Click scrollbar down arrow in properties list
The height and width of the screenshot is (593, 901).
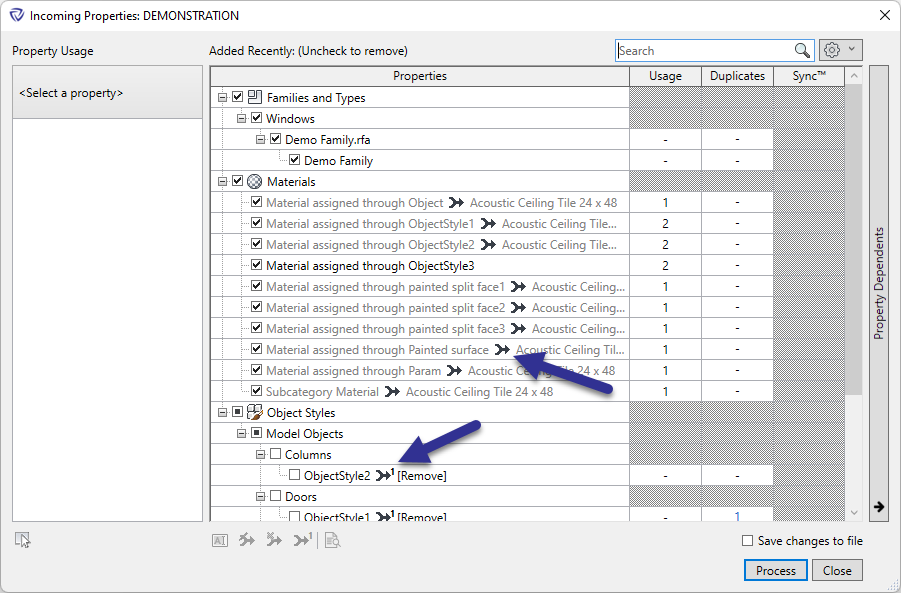tap(854, 513)
